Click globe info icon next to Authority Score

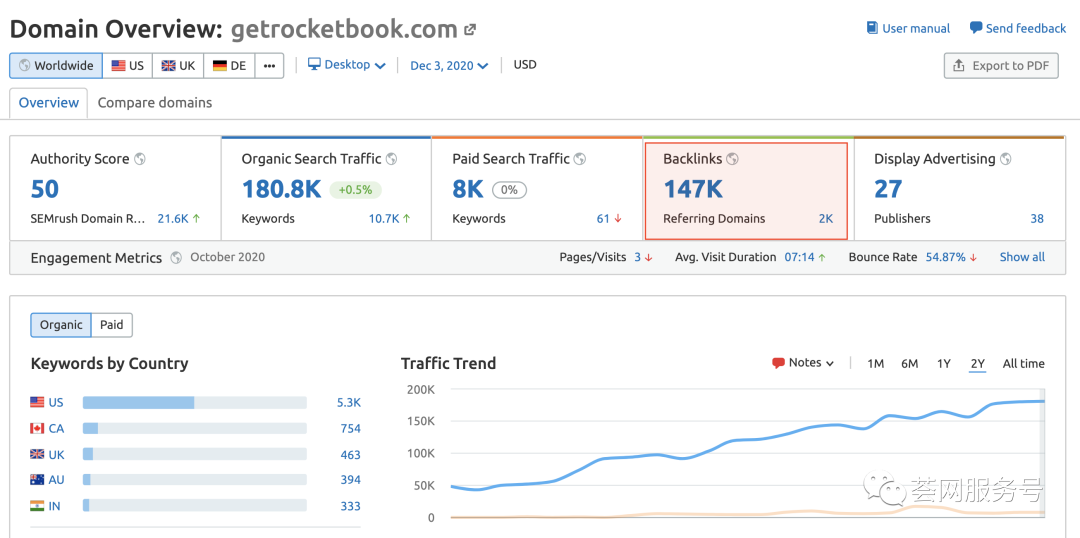click(140, 159)
